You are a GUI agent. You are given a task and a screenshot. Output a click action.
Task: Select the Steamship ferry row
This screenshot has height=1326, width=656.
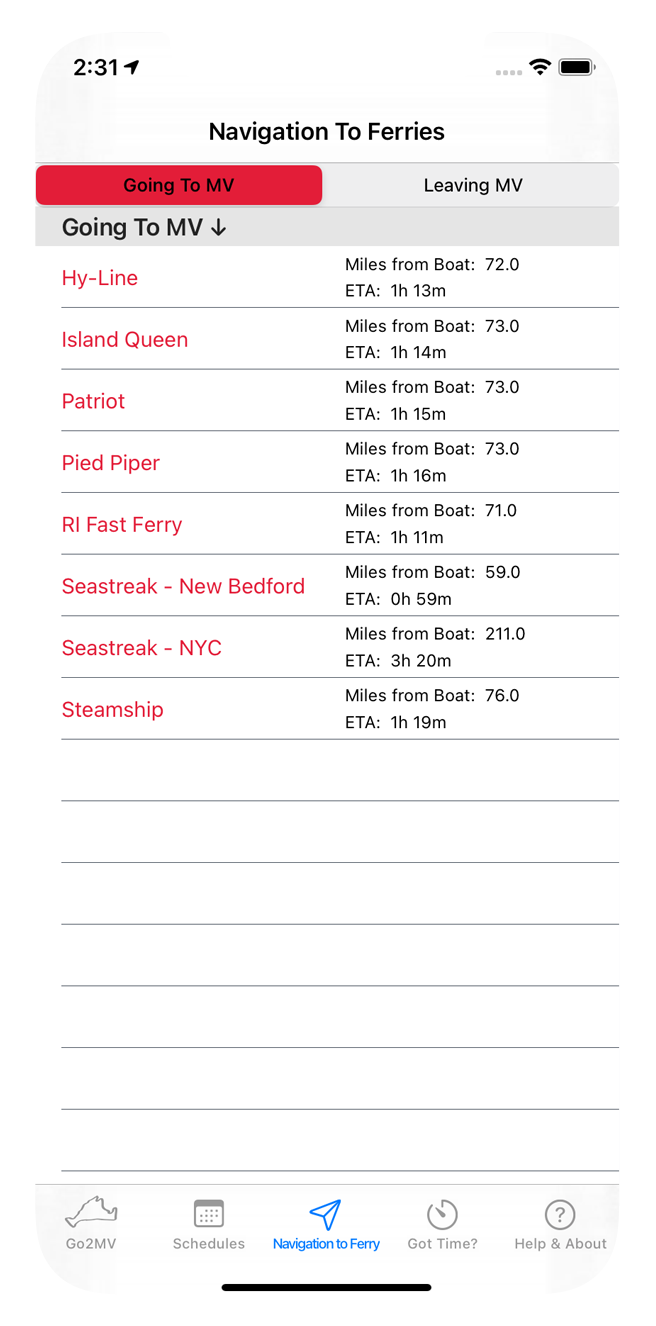pyautogui.click(x=340, y=709)
